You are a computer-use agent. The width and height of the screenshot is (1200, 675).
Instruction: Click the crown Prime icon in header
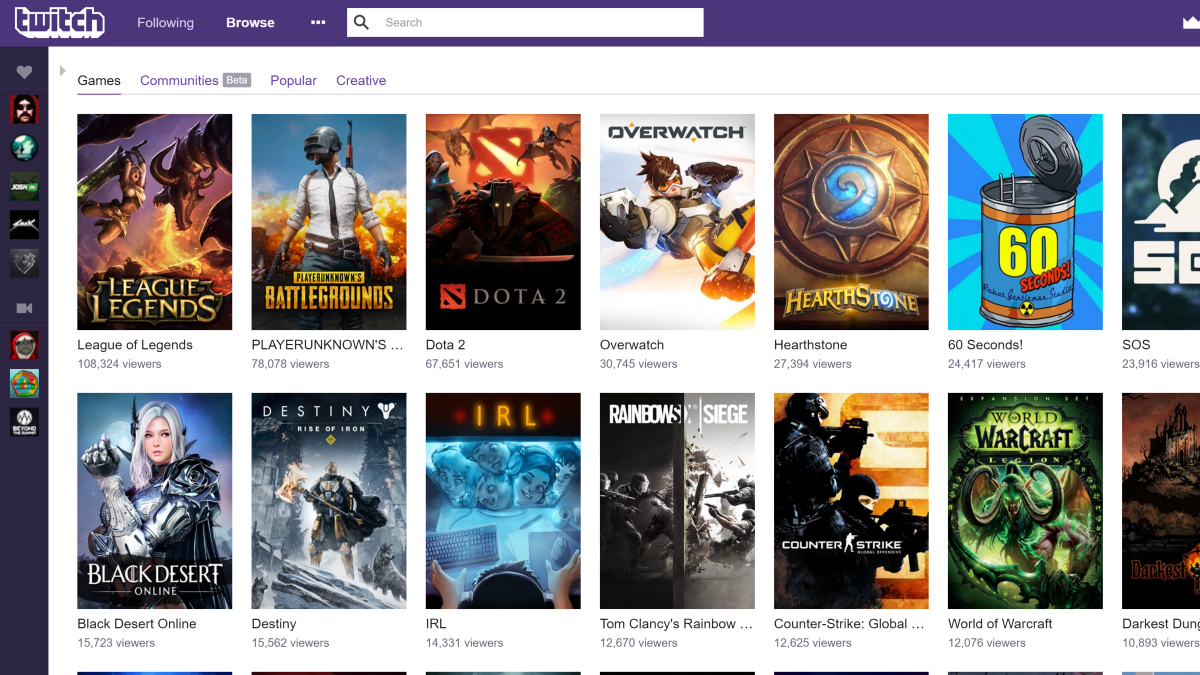1191,24
